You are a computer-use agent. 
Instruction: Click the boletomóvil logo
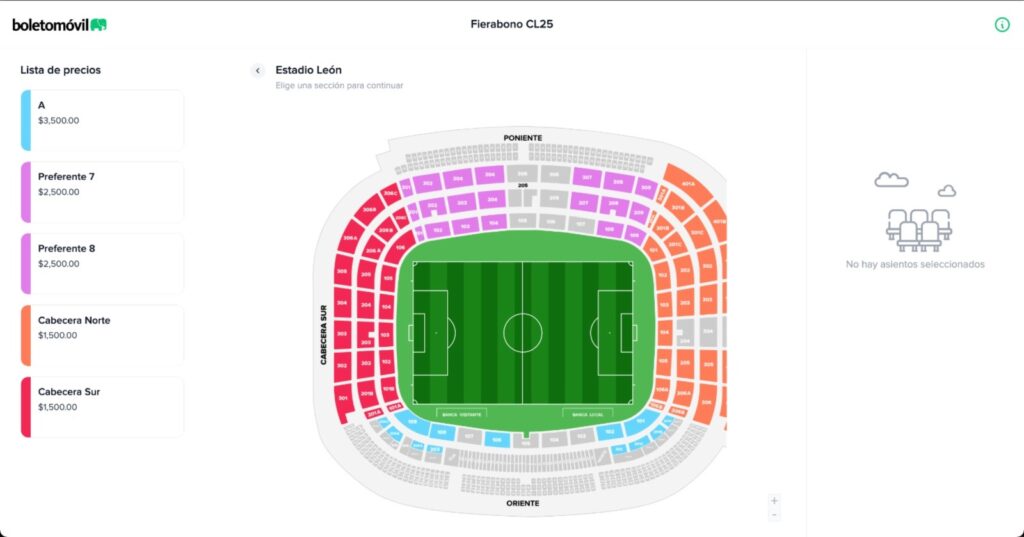point(59,24)
